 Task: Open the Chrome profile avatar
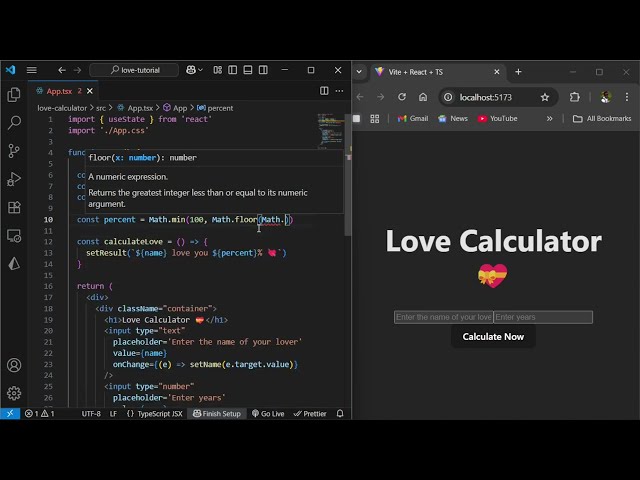pyautogui.click(x=606, y=97)
